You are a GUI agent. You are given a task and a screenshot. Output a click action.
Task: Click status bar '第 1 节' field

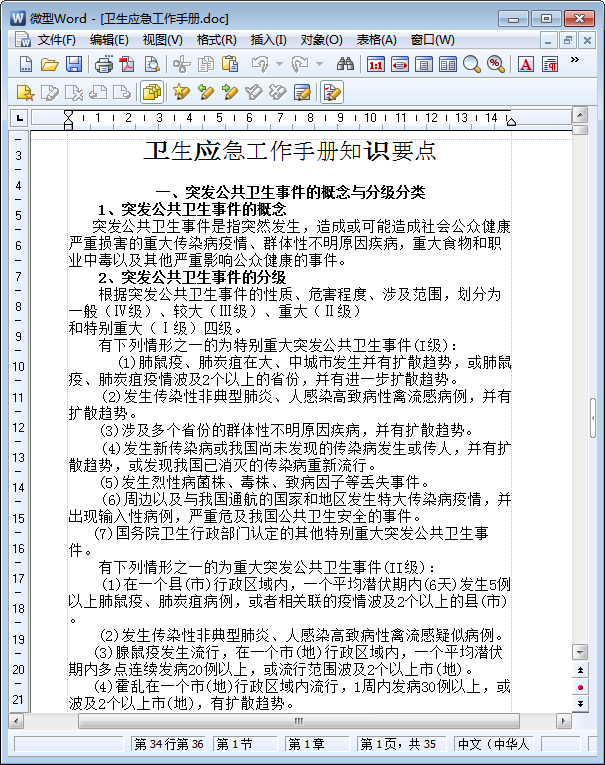pyautogui.click(x=245, y=744)
